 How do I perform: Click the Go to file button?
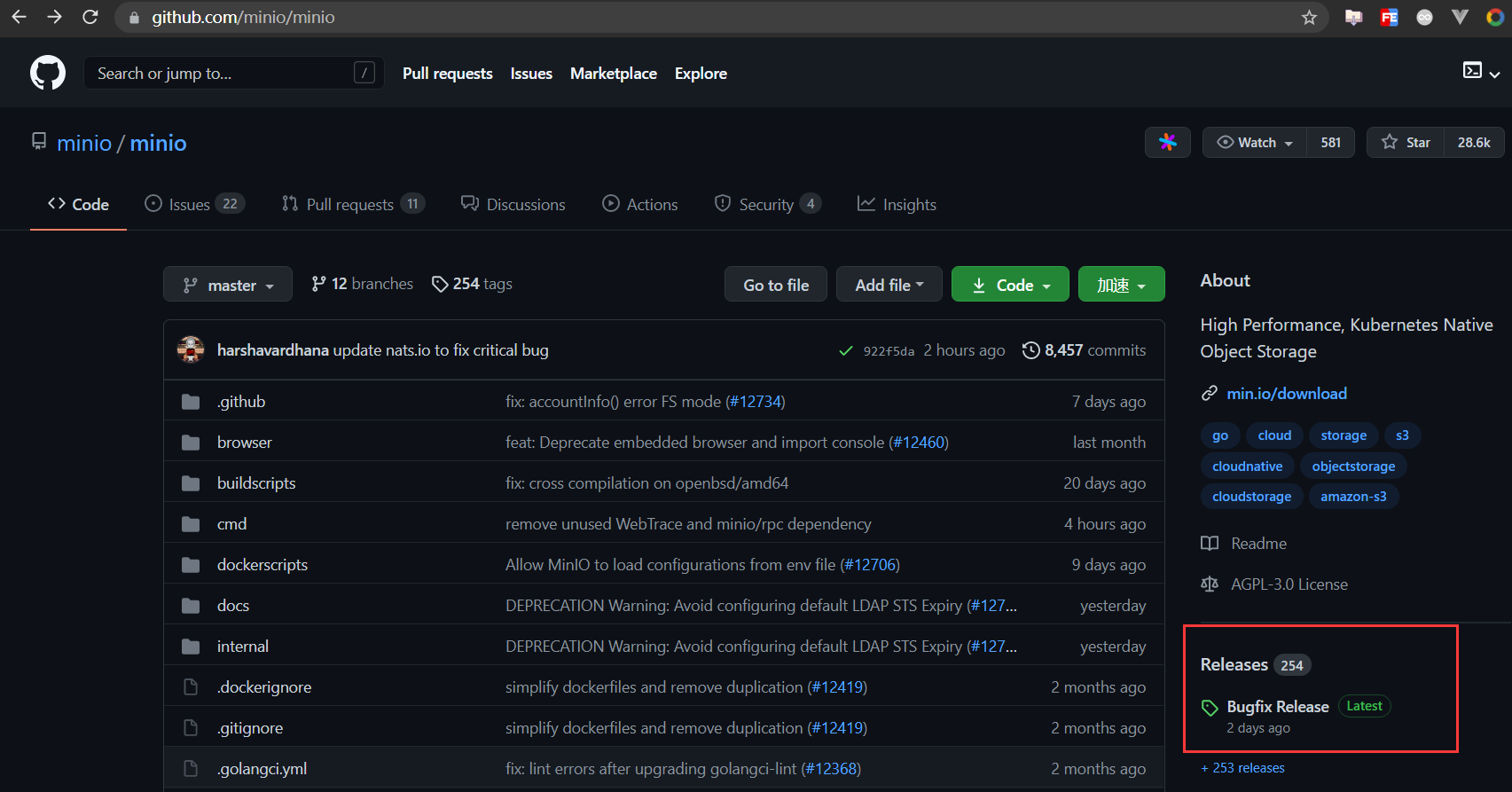776,285
